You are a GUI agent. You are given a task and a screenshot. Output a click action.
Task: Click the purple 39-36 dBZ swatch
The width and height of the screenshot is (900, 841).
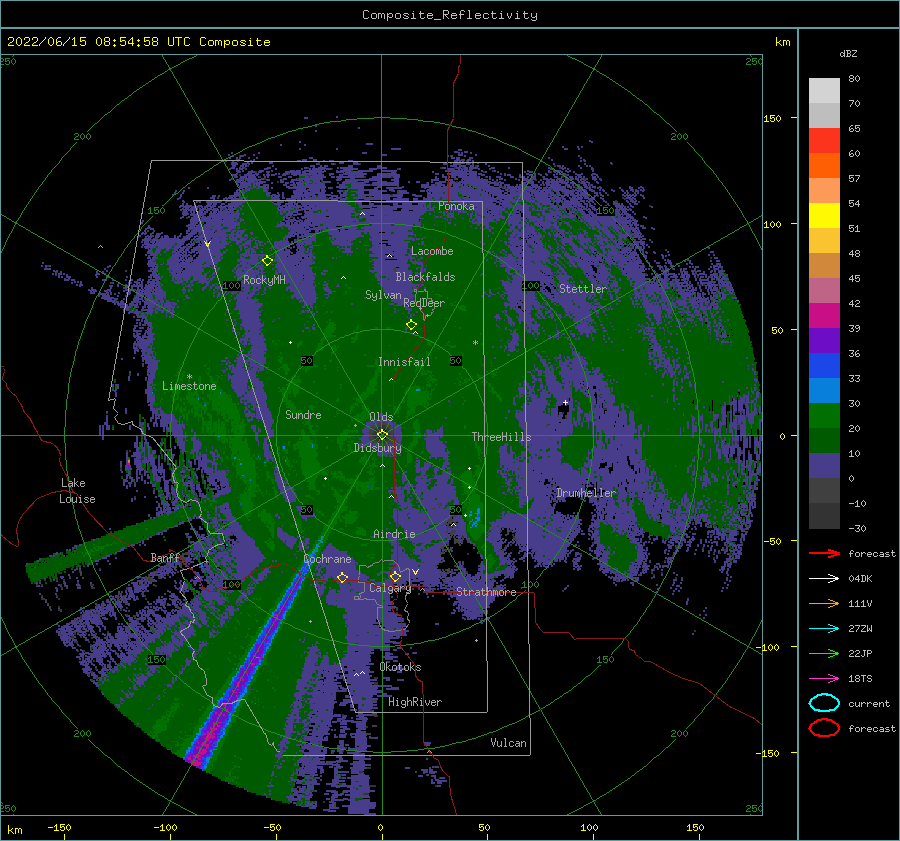point(824,341)
